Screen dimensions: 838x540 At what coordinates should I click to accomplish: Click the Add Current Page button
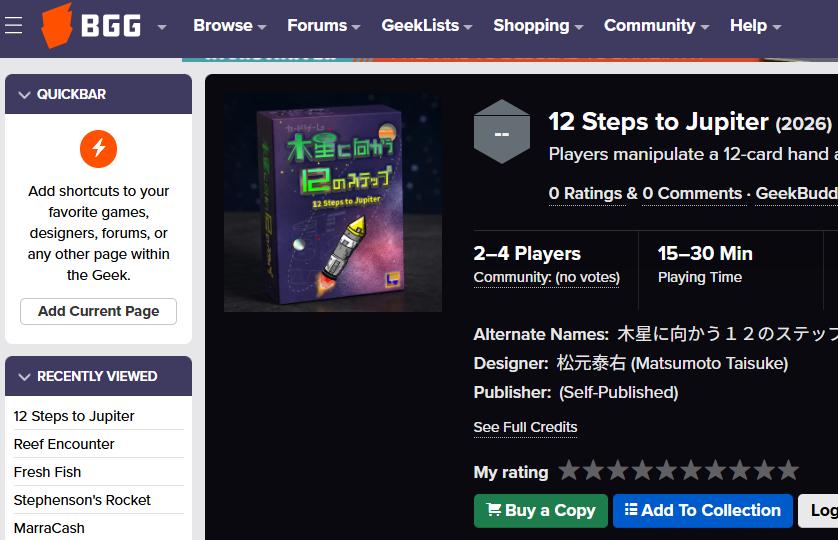coord(98,311)
